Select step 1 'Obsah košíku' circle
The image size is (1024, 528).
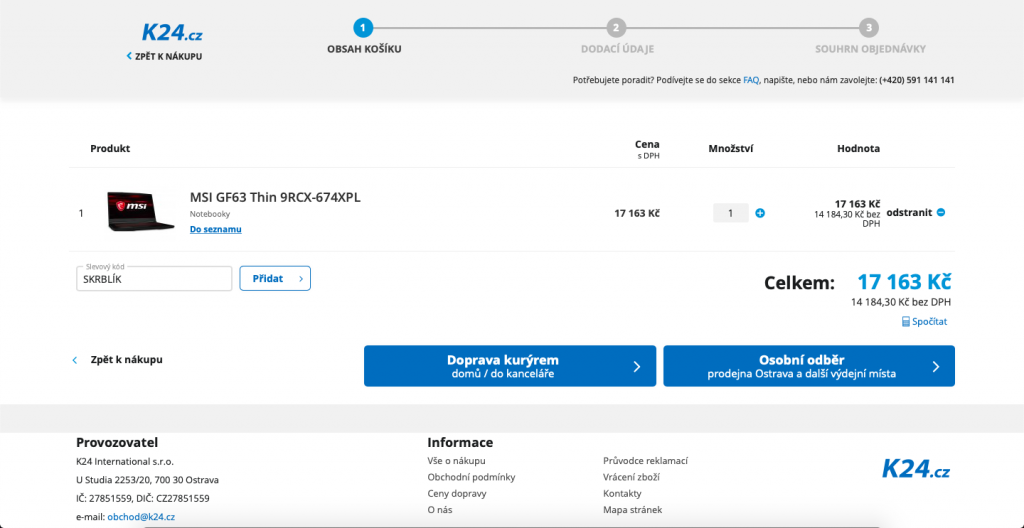point(363,28)
